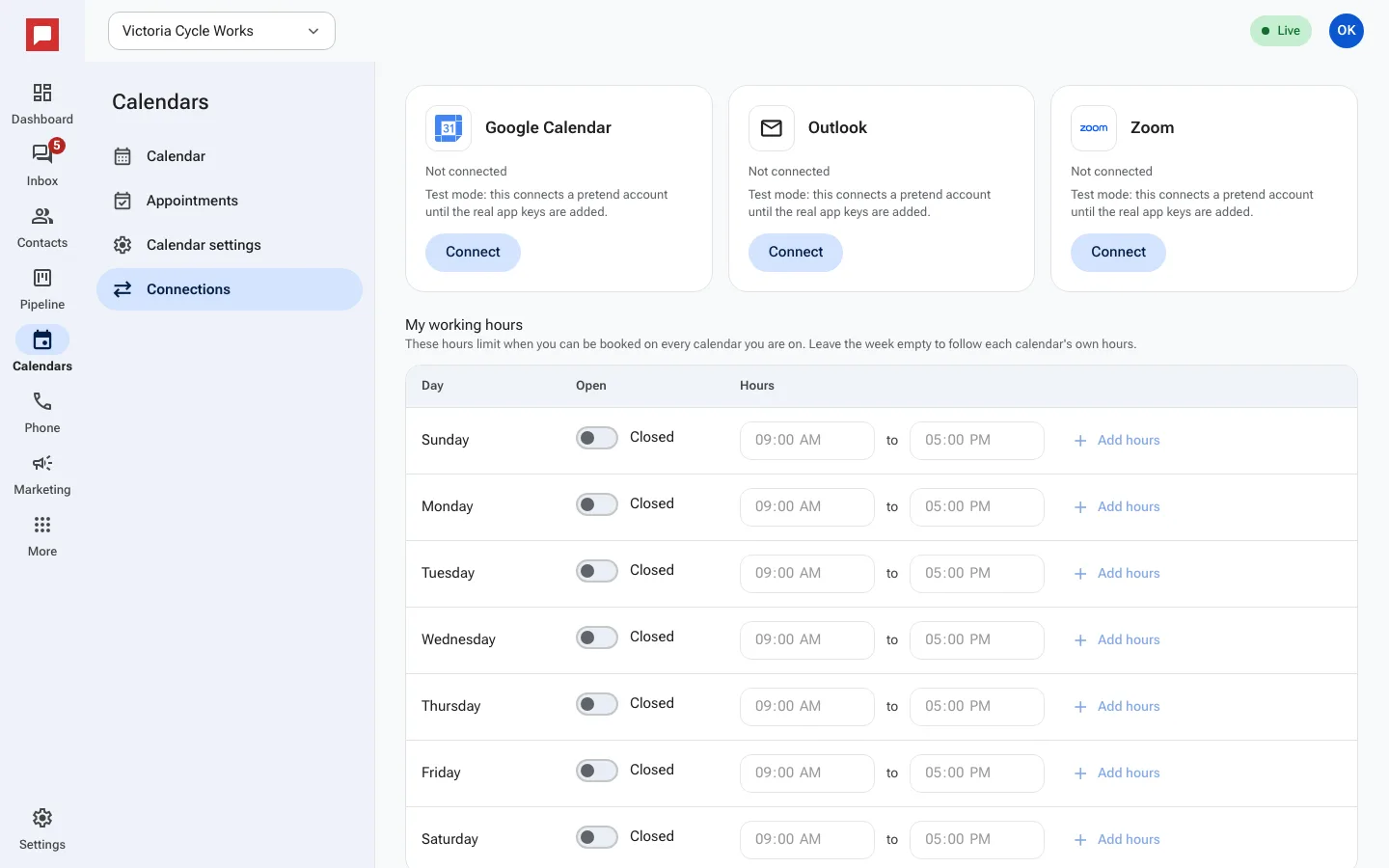Edit Saturday start time field

[x=807, y=840]
